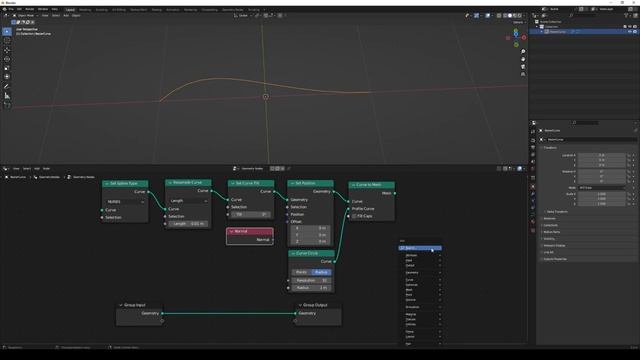Click the red X axis gizmo ball
This screenshot has height=360, width=640.
click(x=524, y=38)
